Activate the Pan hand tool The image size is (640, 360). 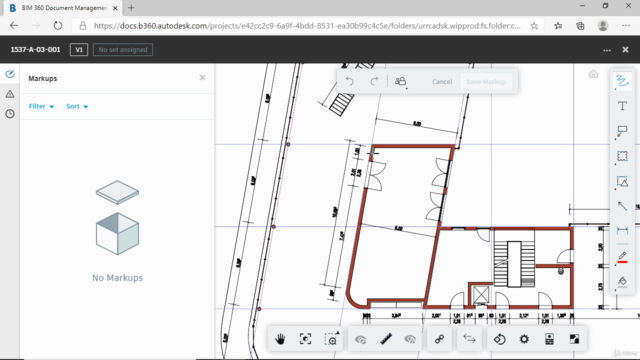280,339
